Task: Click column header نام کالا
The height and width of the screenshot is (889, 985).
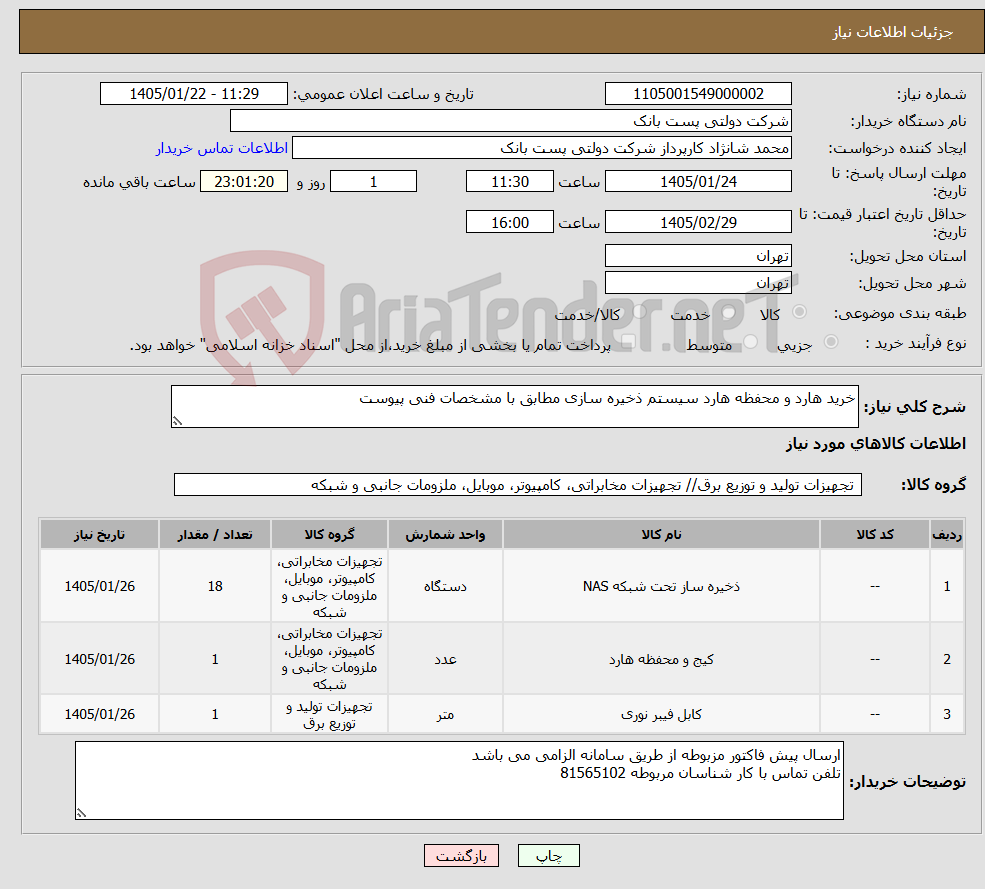Action: [661, 534]
